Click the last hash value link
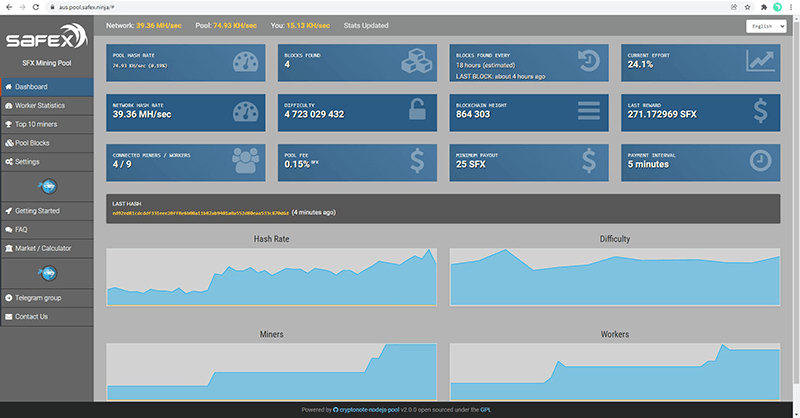The width and height of the screenshot is (800, 418). tap(201, 213)
